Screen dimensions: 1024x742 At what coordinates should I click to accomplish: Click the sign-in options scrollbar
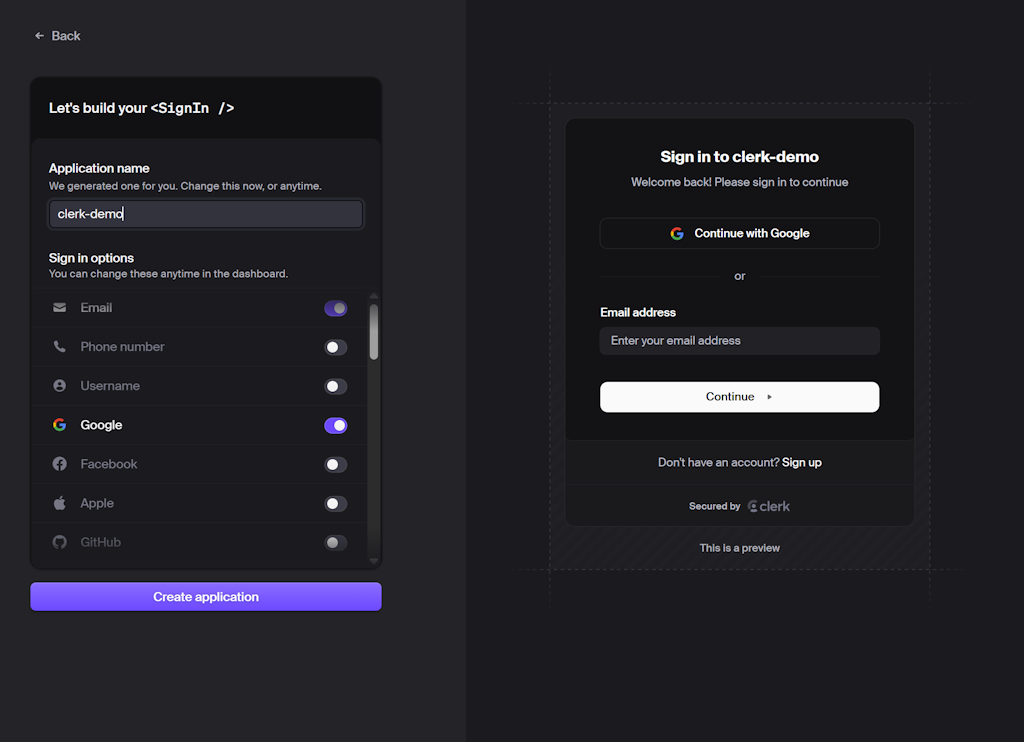click(373, 330)
